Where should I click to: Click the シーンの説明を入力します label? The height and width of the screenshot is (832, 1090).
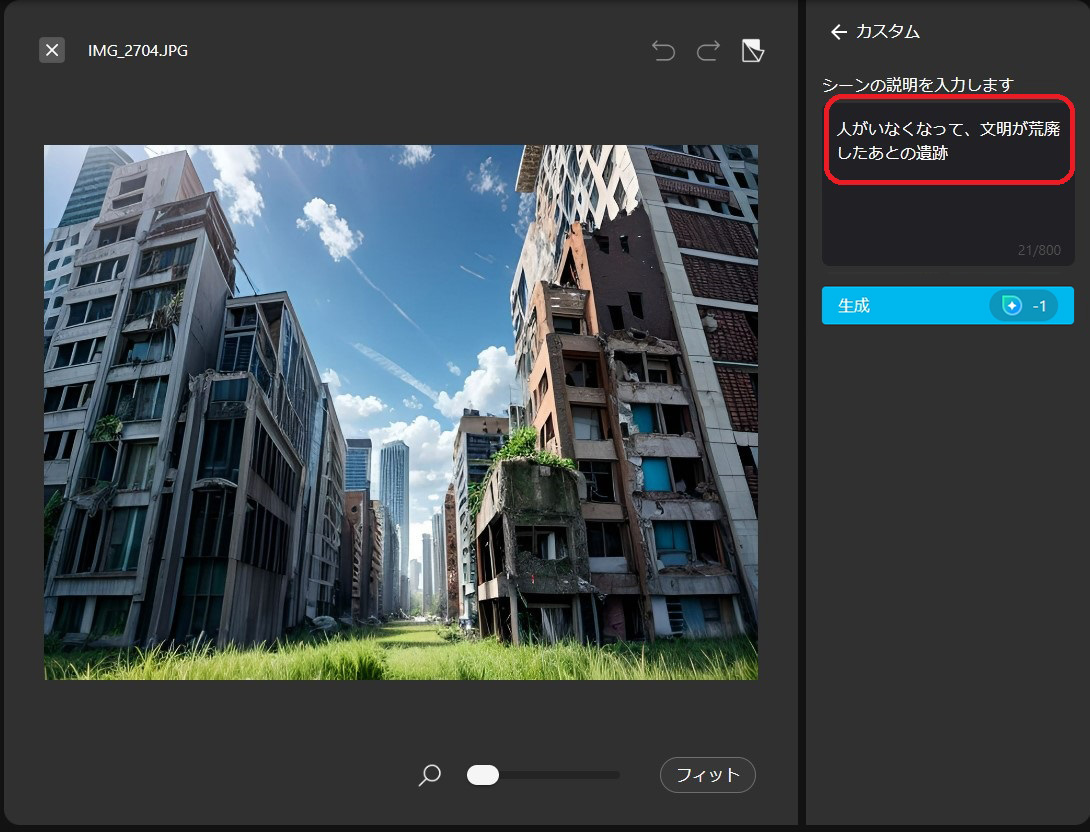coord(918,85)
